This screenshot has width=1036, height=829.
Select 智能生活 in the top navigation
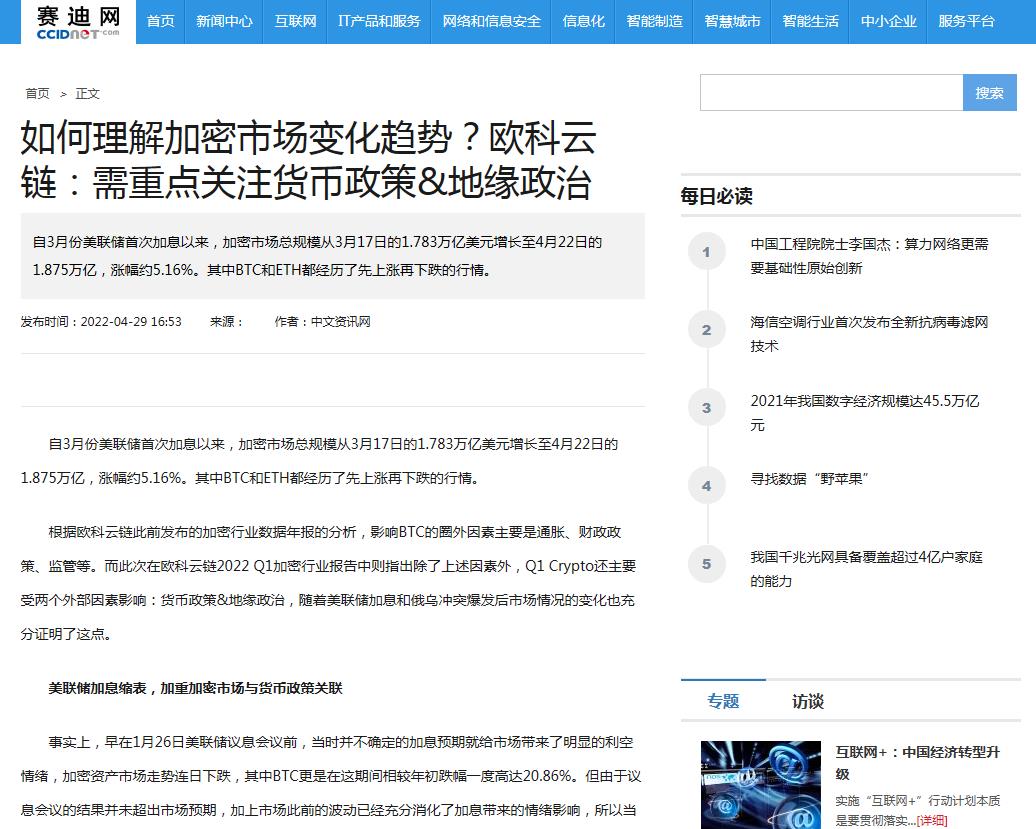click(x=810, y=22)
